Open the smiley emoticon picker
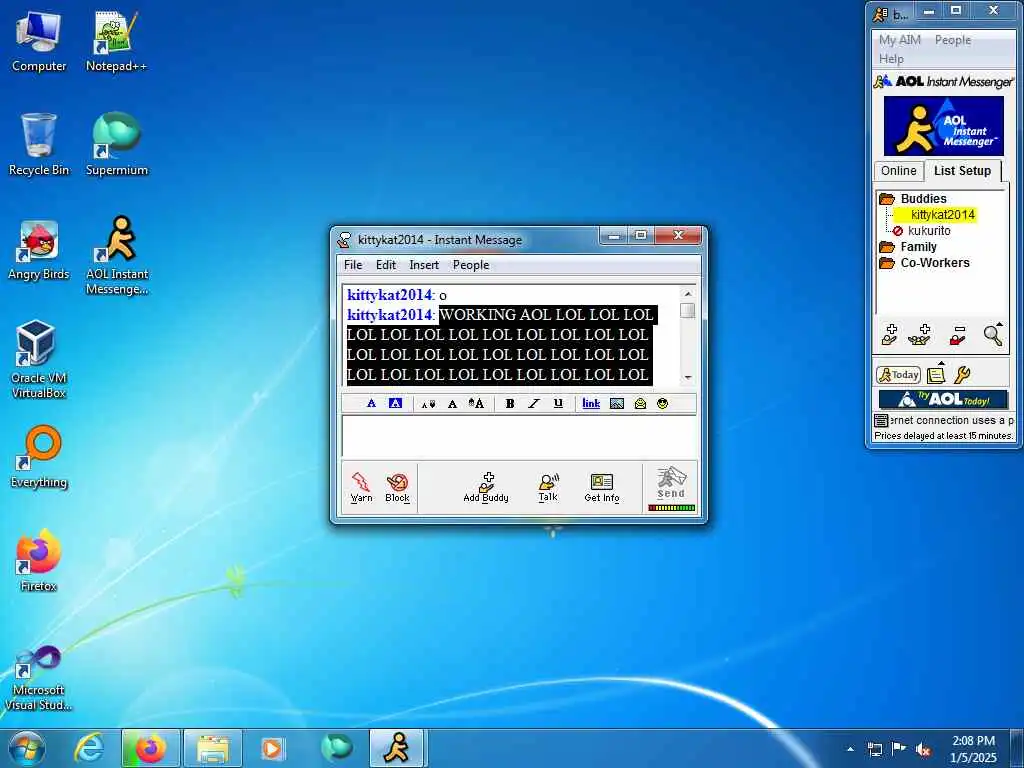The width and height of the screenshot is (1024, 768). coord(663,404)
